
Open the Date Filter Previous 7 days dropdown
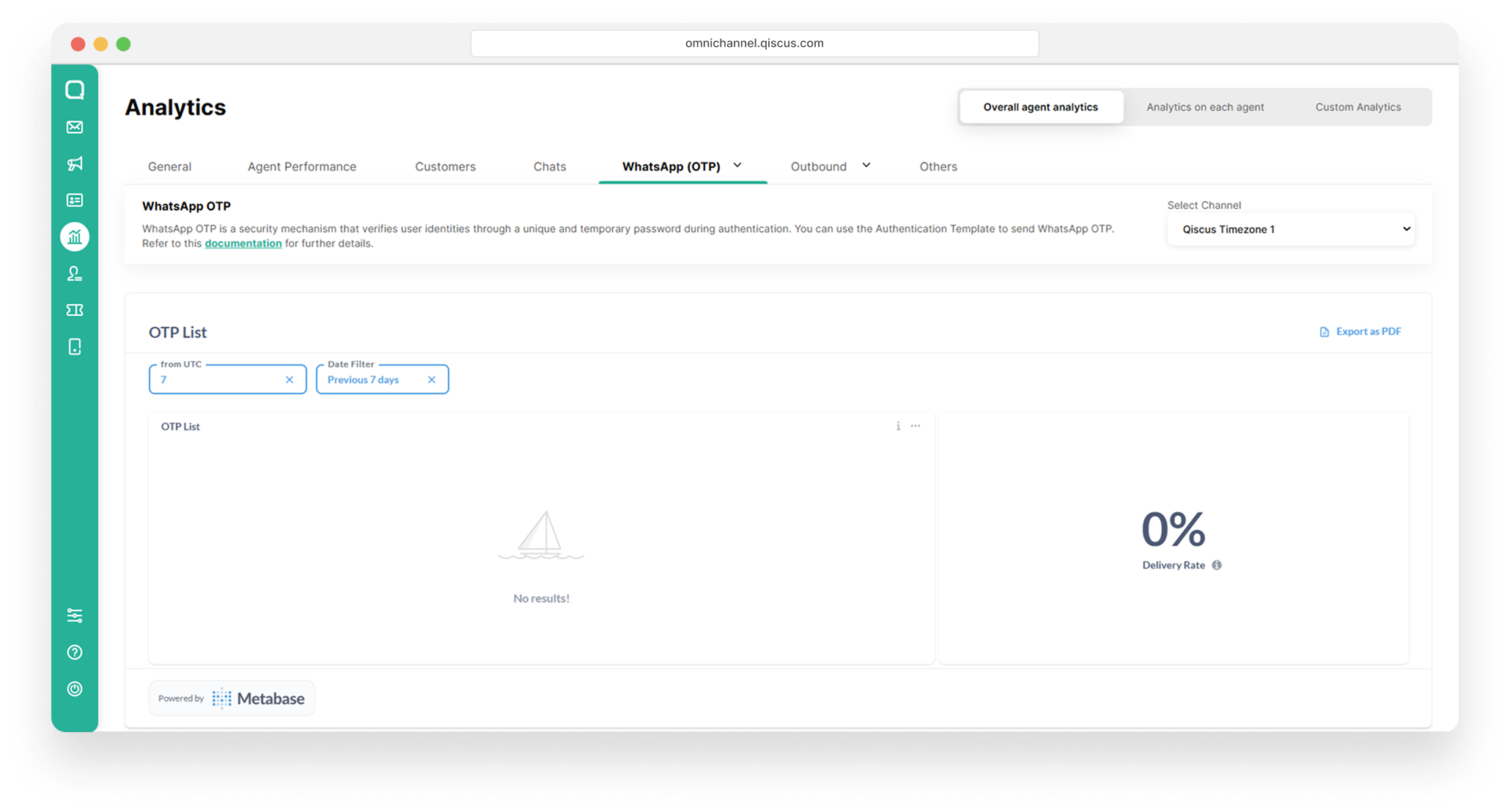tap(382, 379)
